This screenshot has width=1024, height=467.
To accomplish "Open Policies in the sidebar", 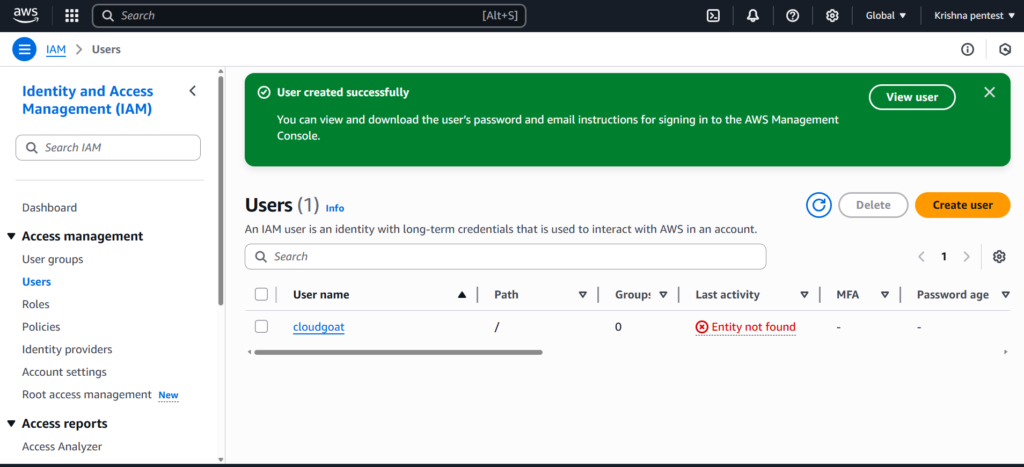I will [x=41, y=327].
